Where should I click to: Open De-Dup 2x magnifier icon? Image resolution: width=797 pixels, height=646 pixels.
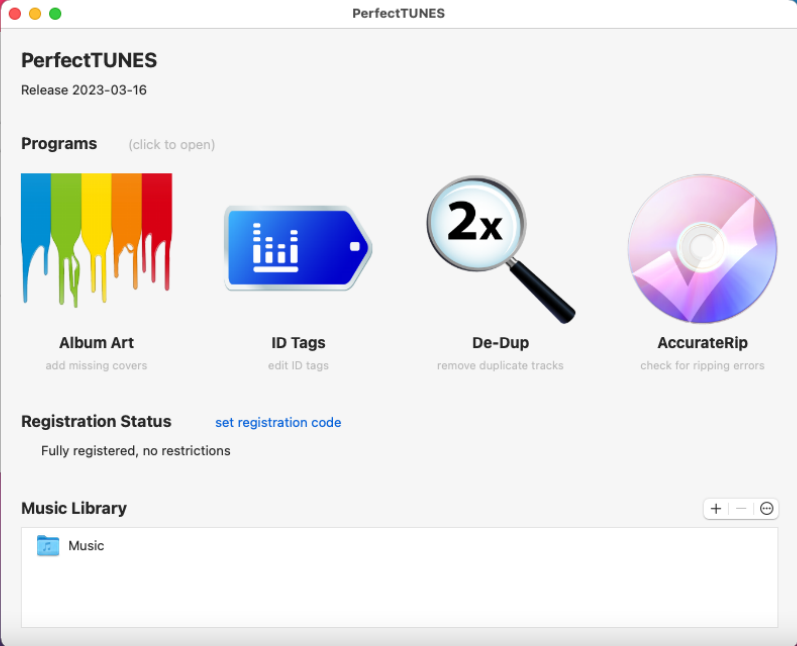coord(500,249)
